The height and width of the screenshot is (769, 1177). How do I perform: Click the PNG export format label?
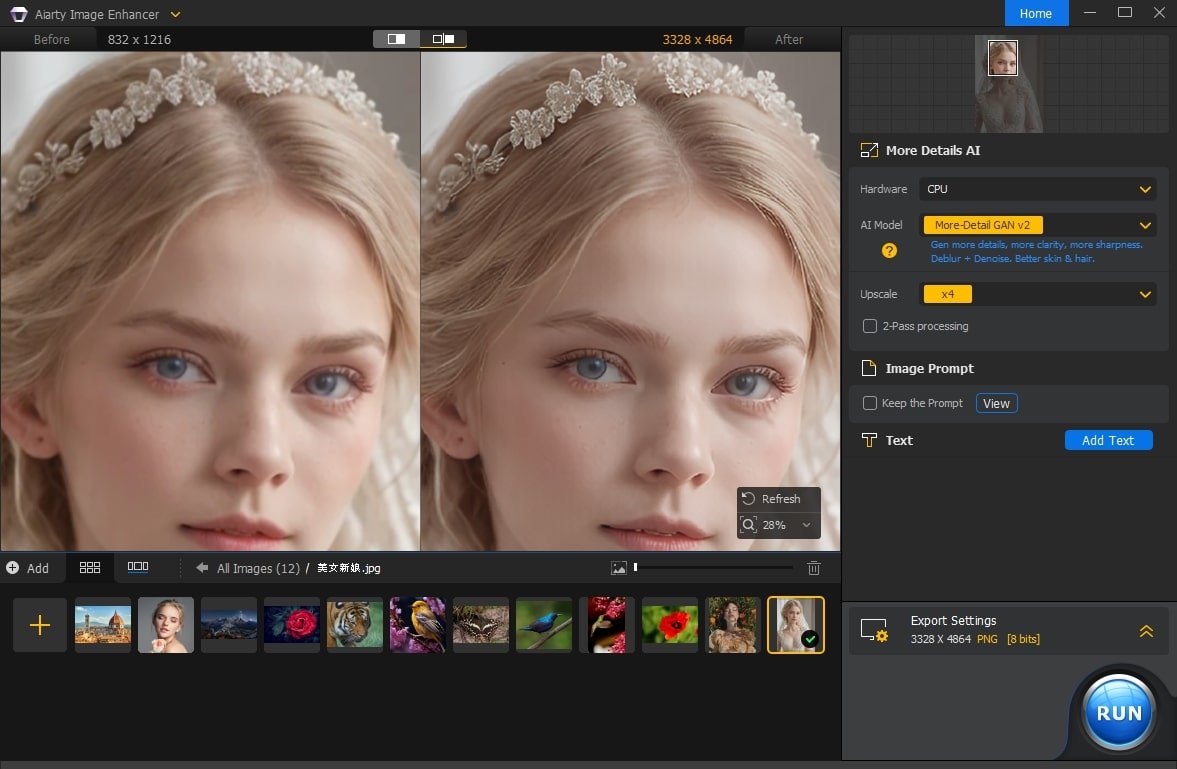point(987,639)
